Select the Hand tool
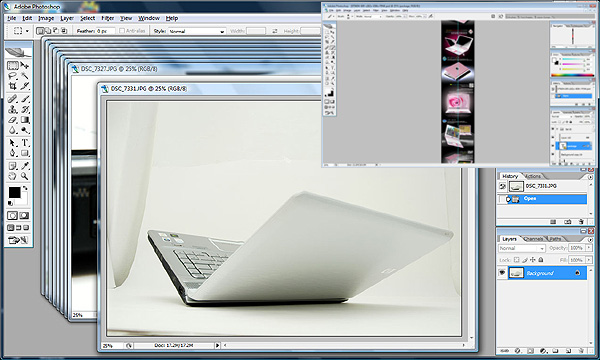The image size is (600, 360). (x=13, y=176)
